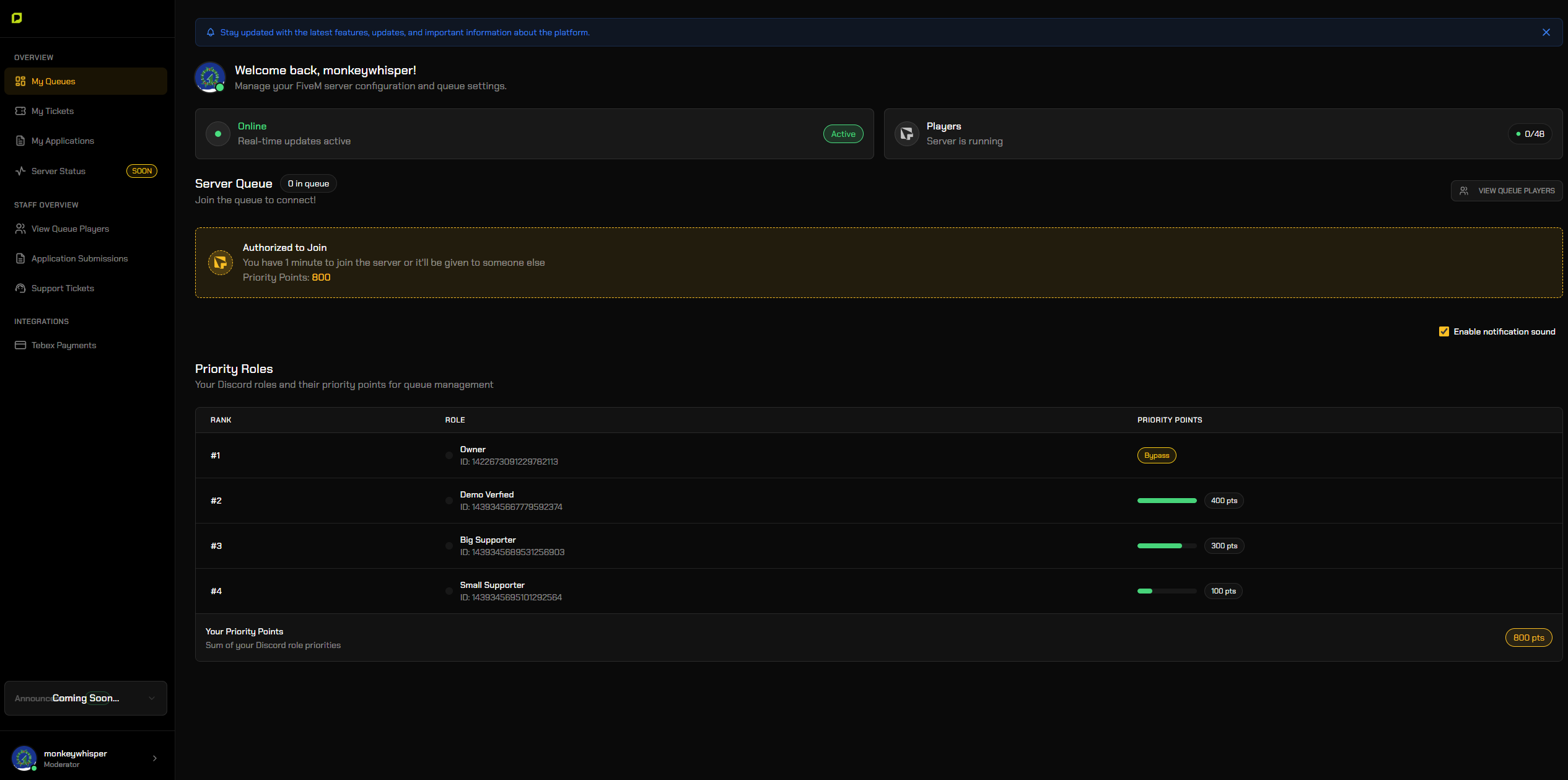The image size is (1568, 780).
Task: Click the notification bell in the banner
Action: 210,32
